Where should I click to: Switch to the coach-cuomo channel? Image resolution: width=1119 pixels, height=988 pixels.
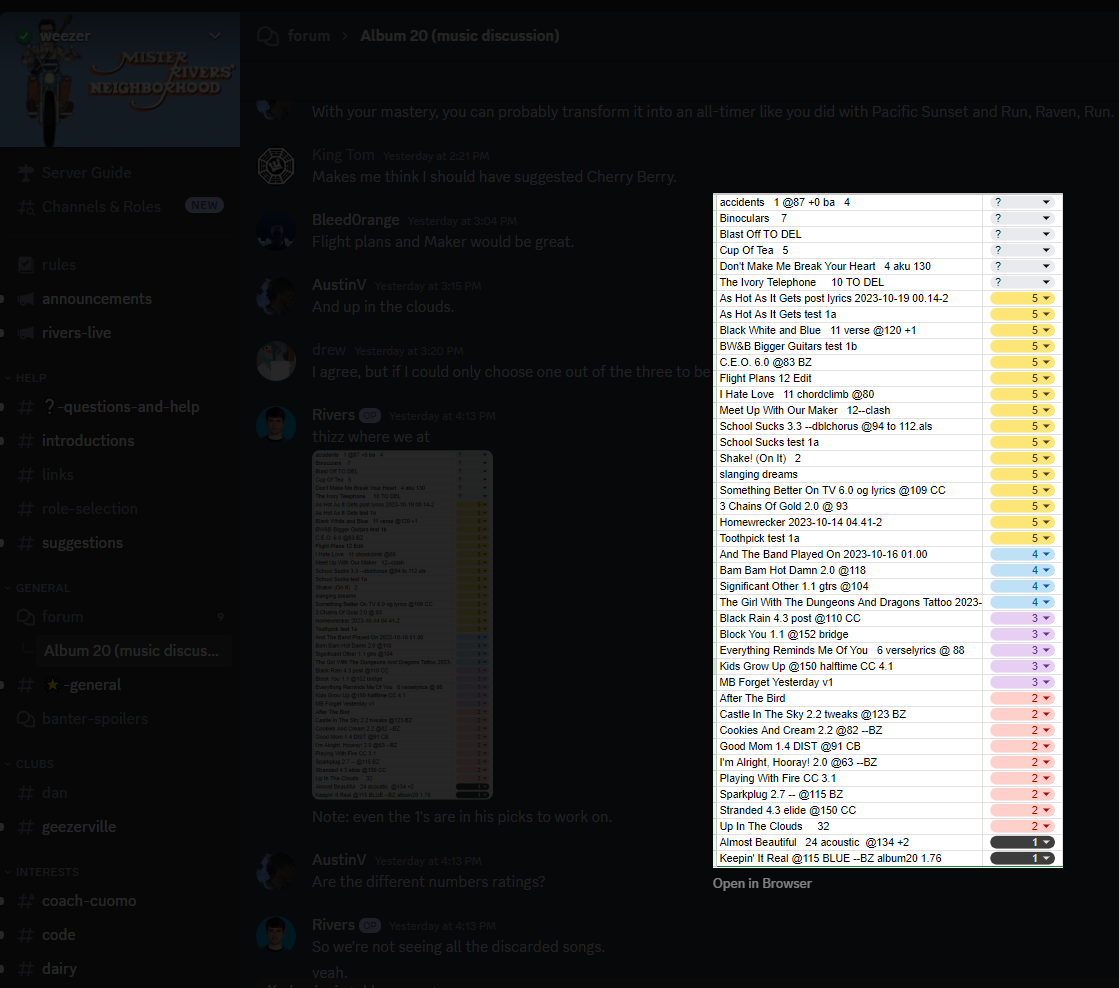(x=88, y=901)
